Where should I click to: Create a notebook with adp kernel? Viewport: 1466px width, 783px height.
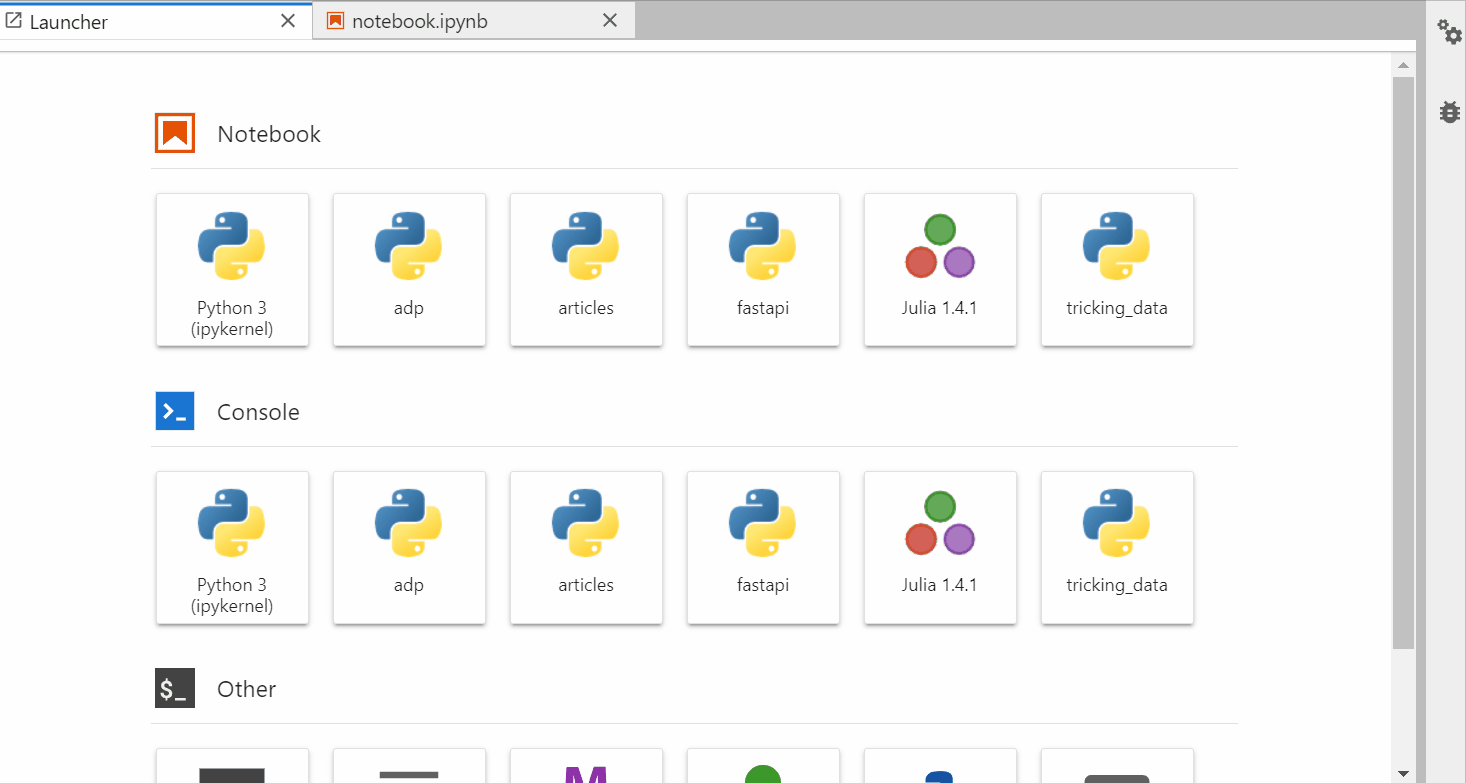(x=409, y=270)
